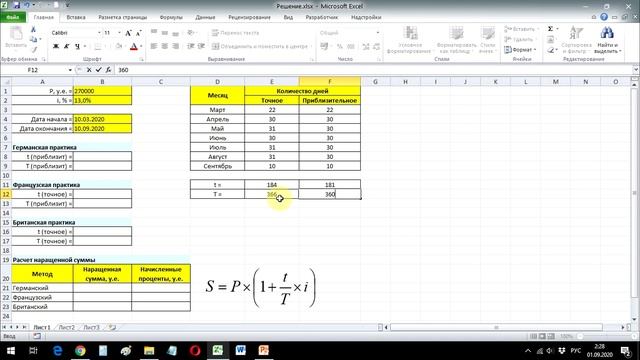
Task: Click the Enter checkmark in formula bar
Action: 98,70
